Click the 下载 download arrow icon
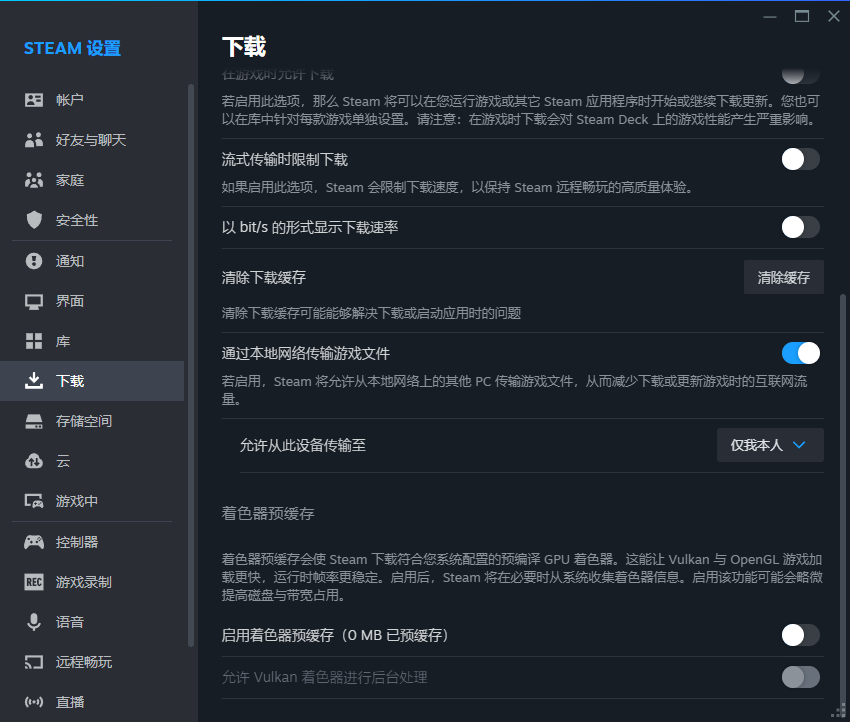 [x=34, y=381]
